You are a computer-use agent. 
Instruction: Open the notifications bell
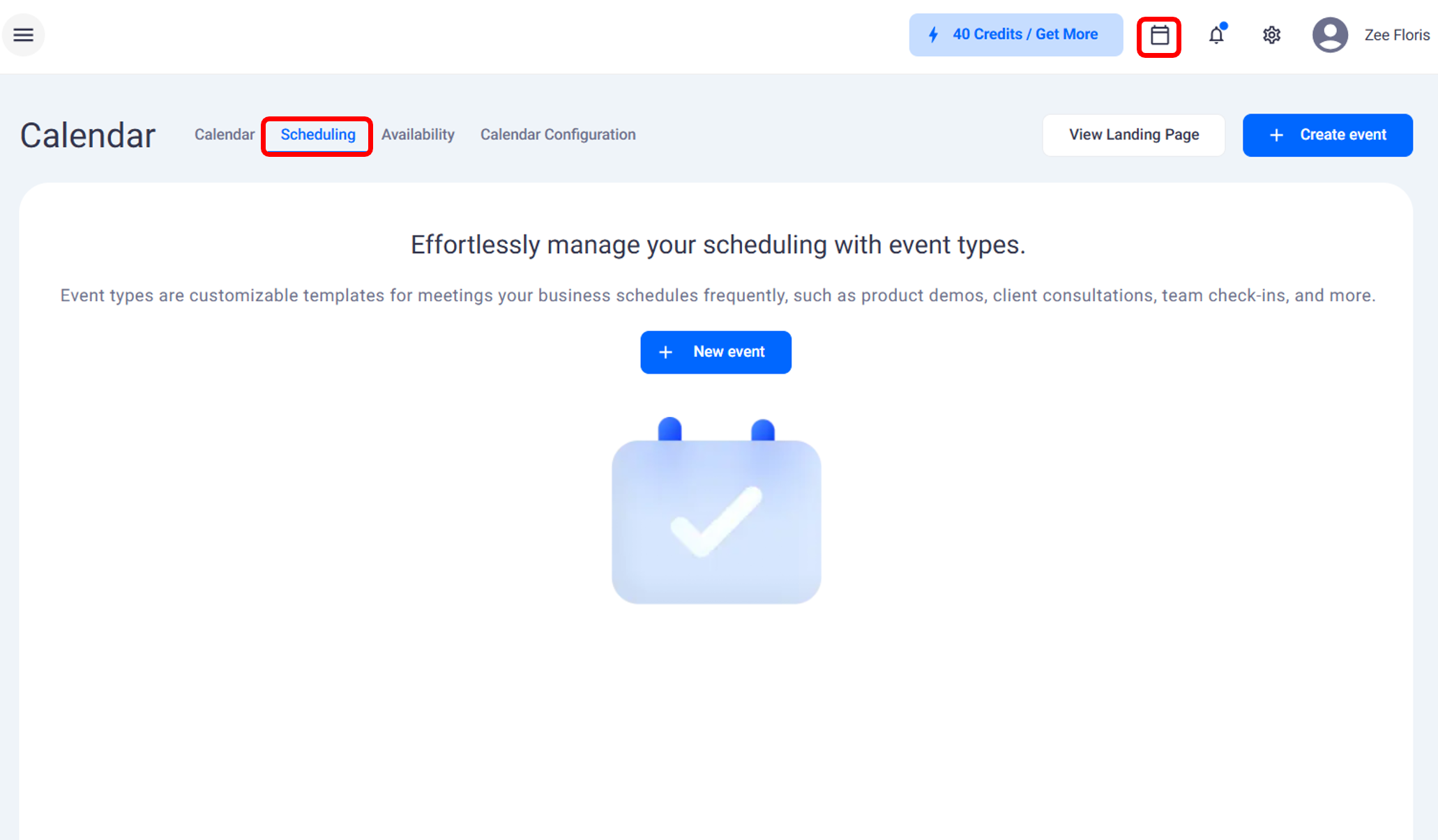click(x=1216, y=35)
